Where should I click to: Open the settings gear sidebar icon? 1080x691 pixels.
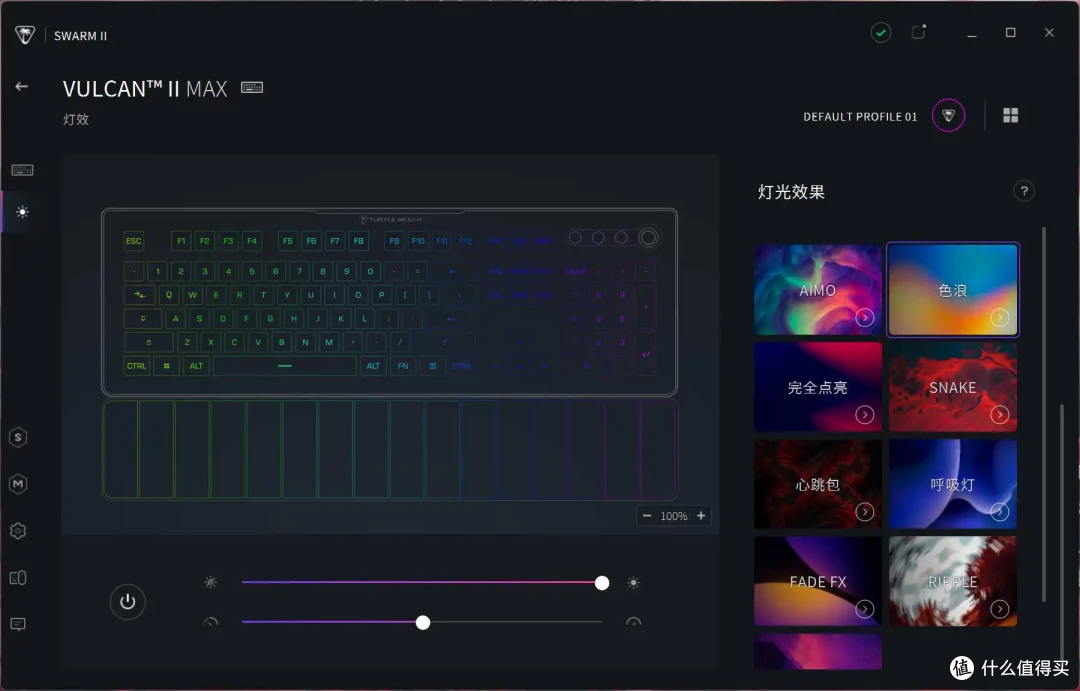pyautogui.click(x=18, y=530)
